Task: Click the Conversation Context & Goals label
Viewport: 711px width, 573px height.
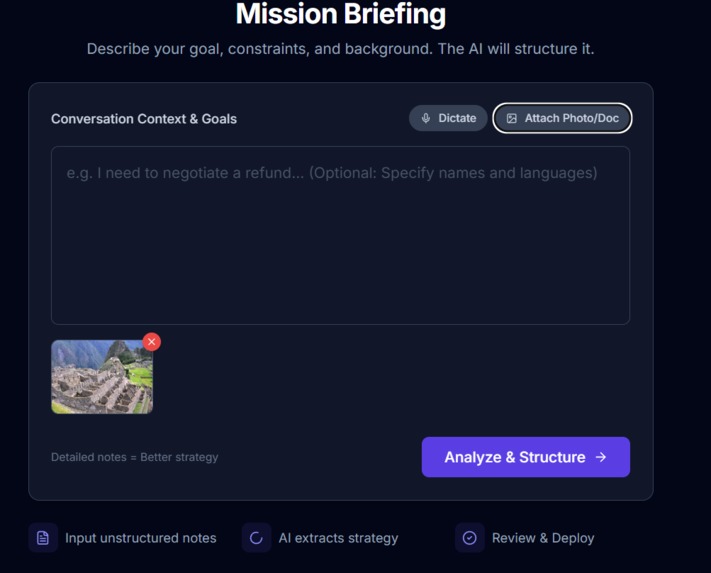Action: tap(144, 119)
